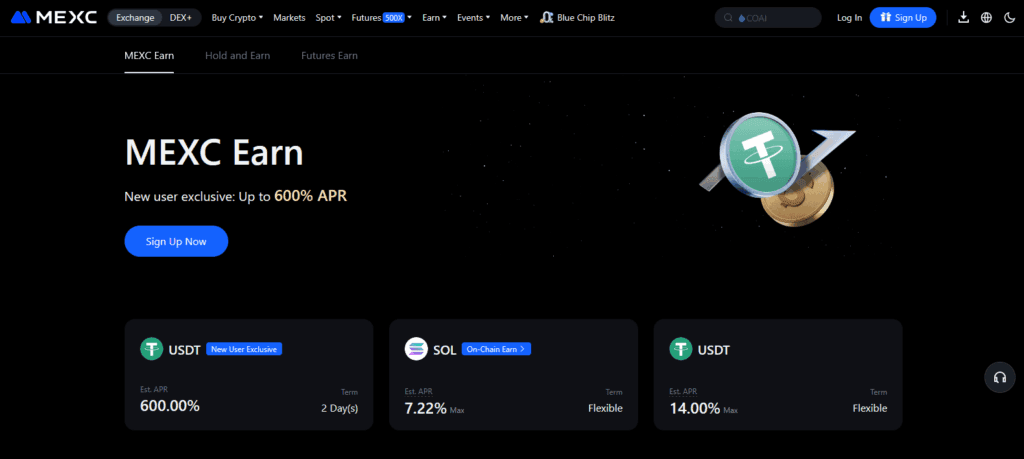Click the 7.22% APR value
The width and height of the screenshot is (1024, 459).
426,409
